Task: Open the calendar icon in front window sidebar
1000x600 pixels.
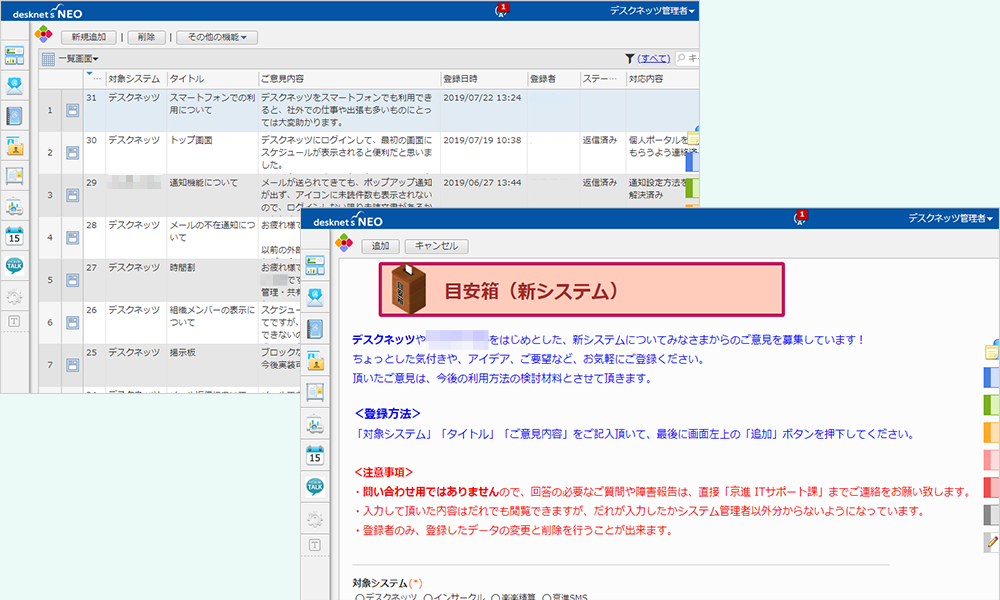Action: point(316,454)
